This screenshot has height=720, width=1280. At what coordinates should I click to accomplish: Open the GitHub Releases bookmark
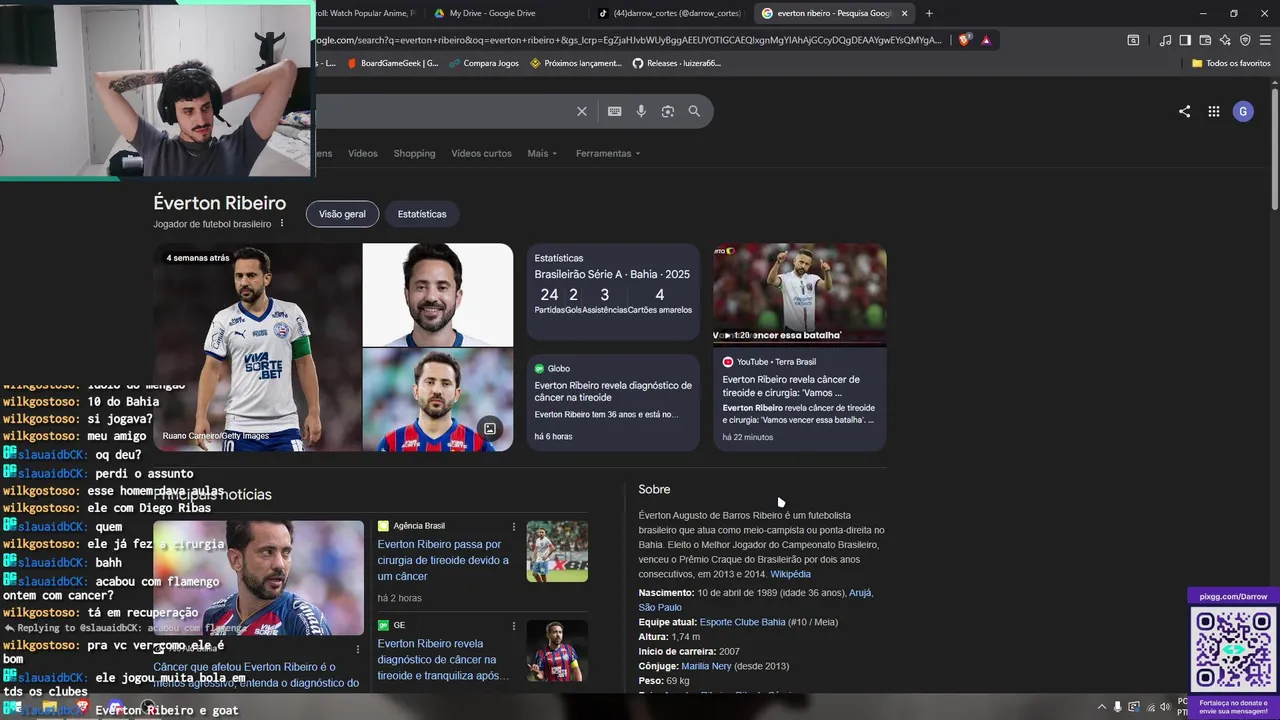[x=676, y=63]
